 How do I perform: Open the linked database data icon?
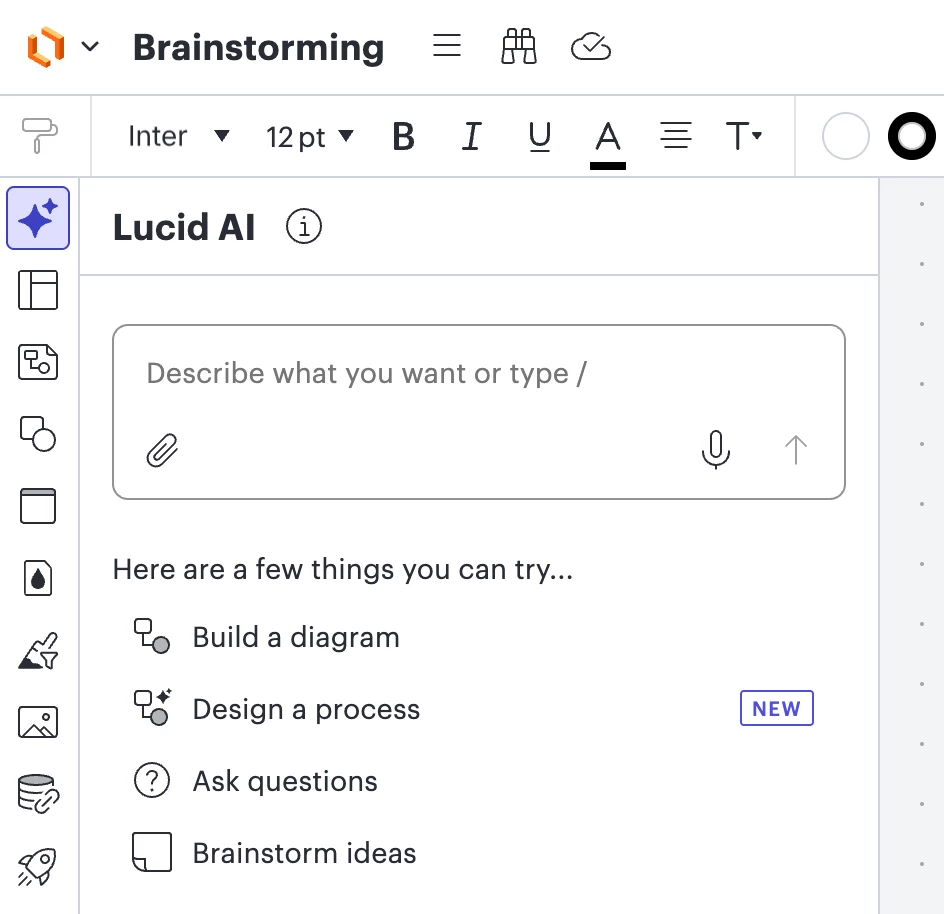pos(39,794)
